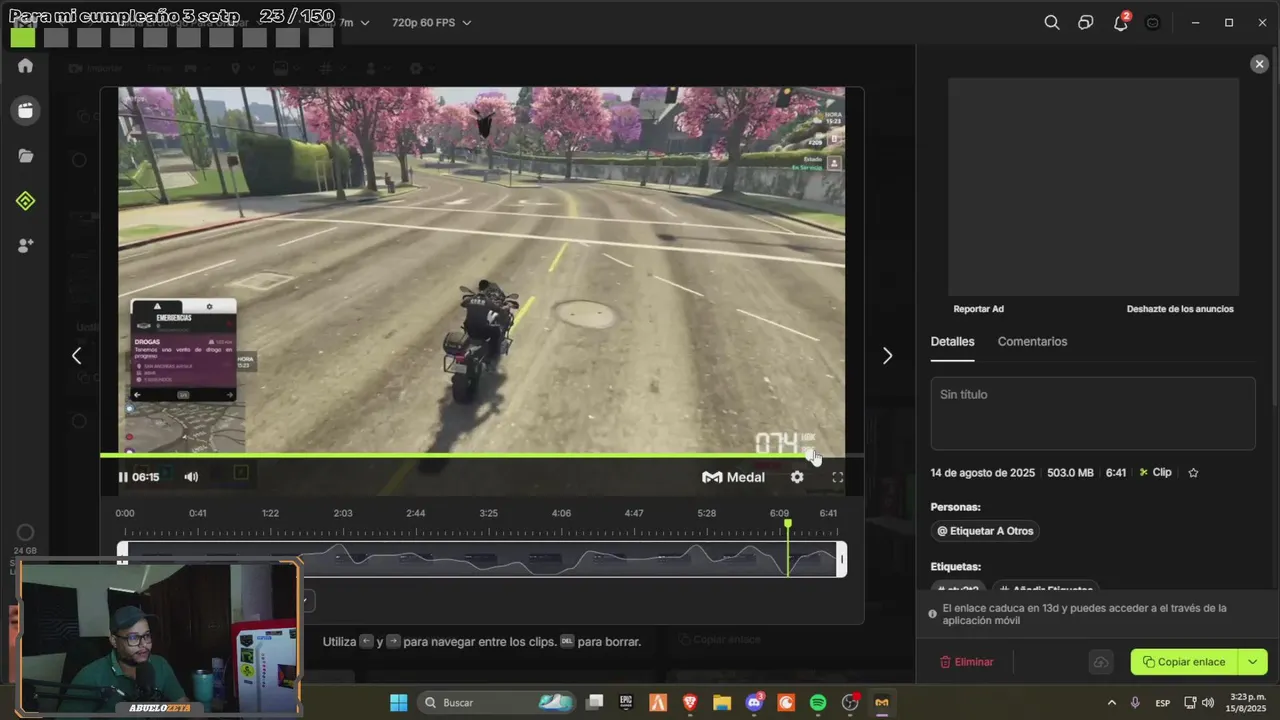Viewport: 1280px width, 720px height.
Task: Click Deshazte de los anuncios link
Action: tap(1180, 309)
